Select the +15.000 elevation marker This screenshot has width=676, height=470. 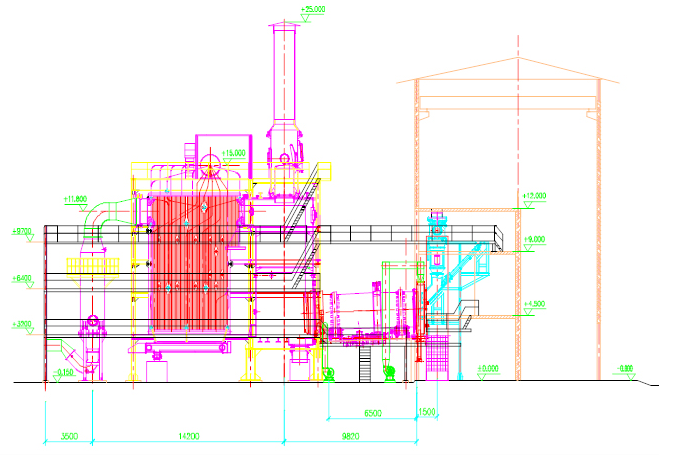232,152
